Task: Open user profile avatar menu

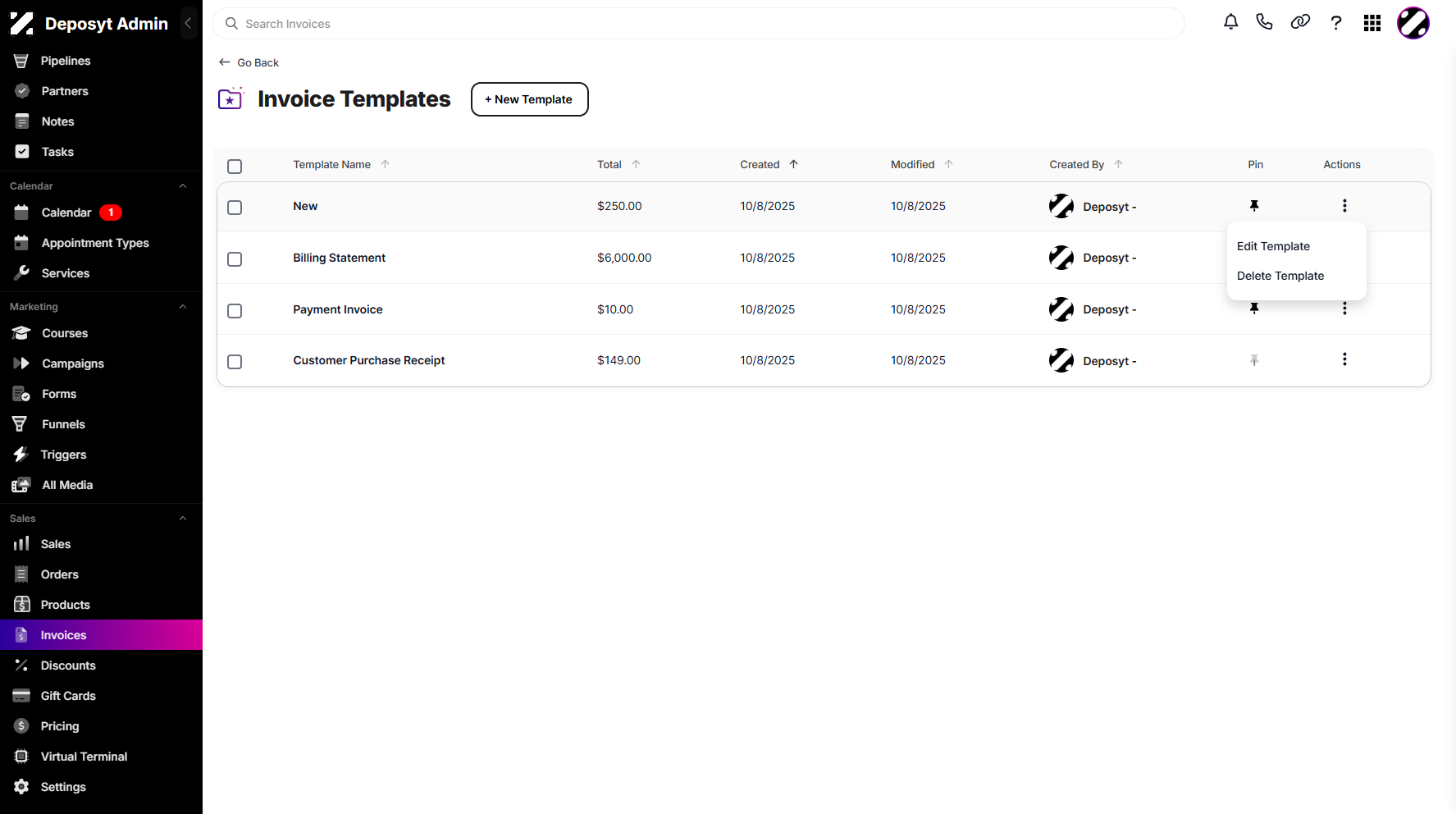Action: [x=1413, y=23]
